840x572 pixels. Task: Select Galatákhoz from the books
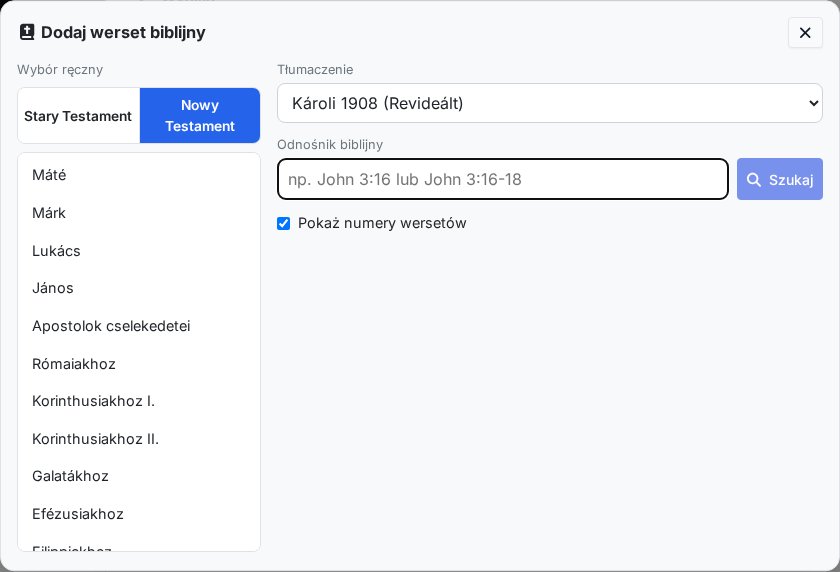click(x=139, y=476)
